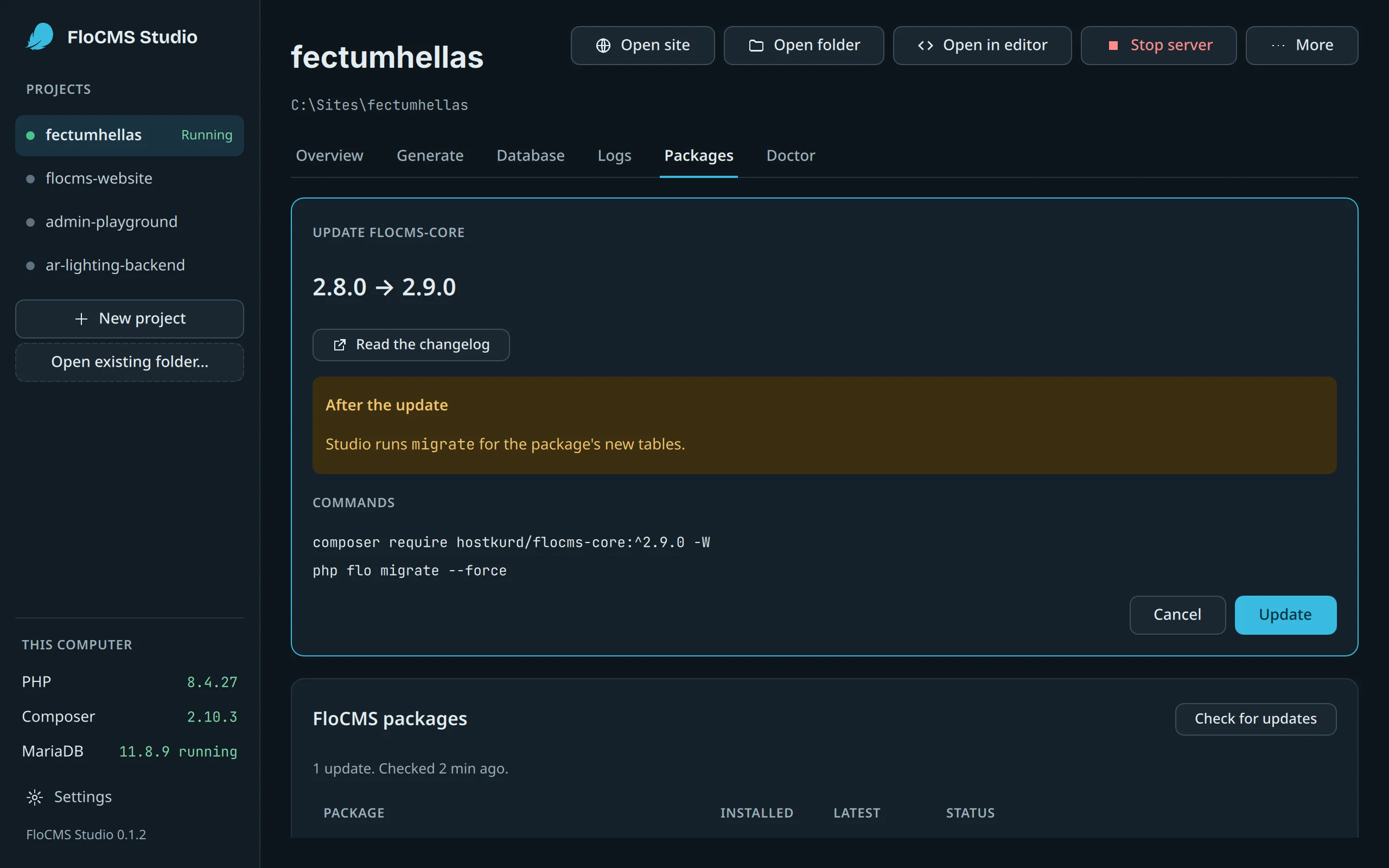Screen dimensions: 1389x868
Task: Expand the More actions menu
Action: point(1301,46)
